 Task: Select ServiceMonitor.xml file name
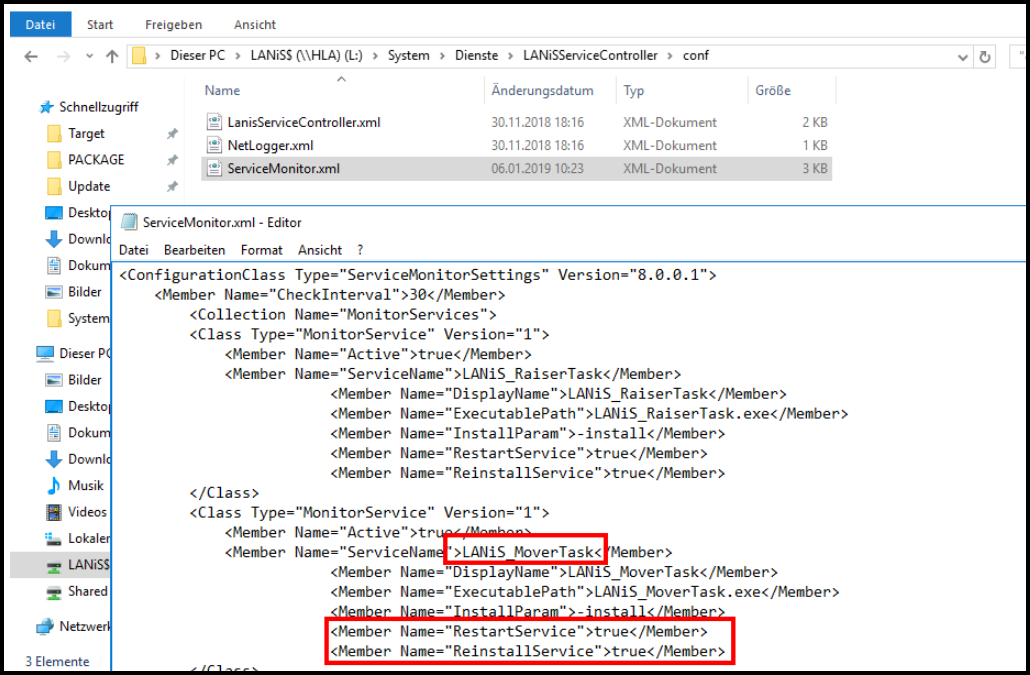(283, 168)
